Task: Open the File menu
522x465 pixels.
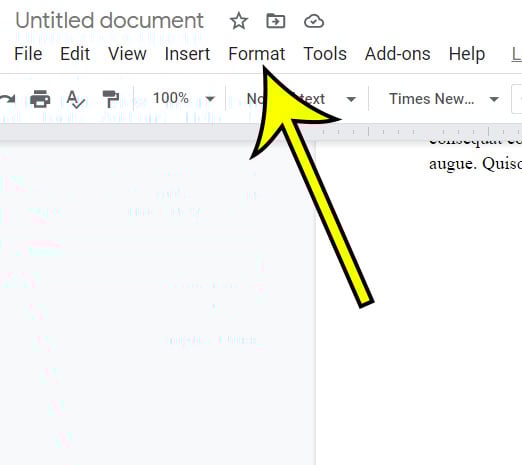Action: pyautogui.click(x=28, y=54)
